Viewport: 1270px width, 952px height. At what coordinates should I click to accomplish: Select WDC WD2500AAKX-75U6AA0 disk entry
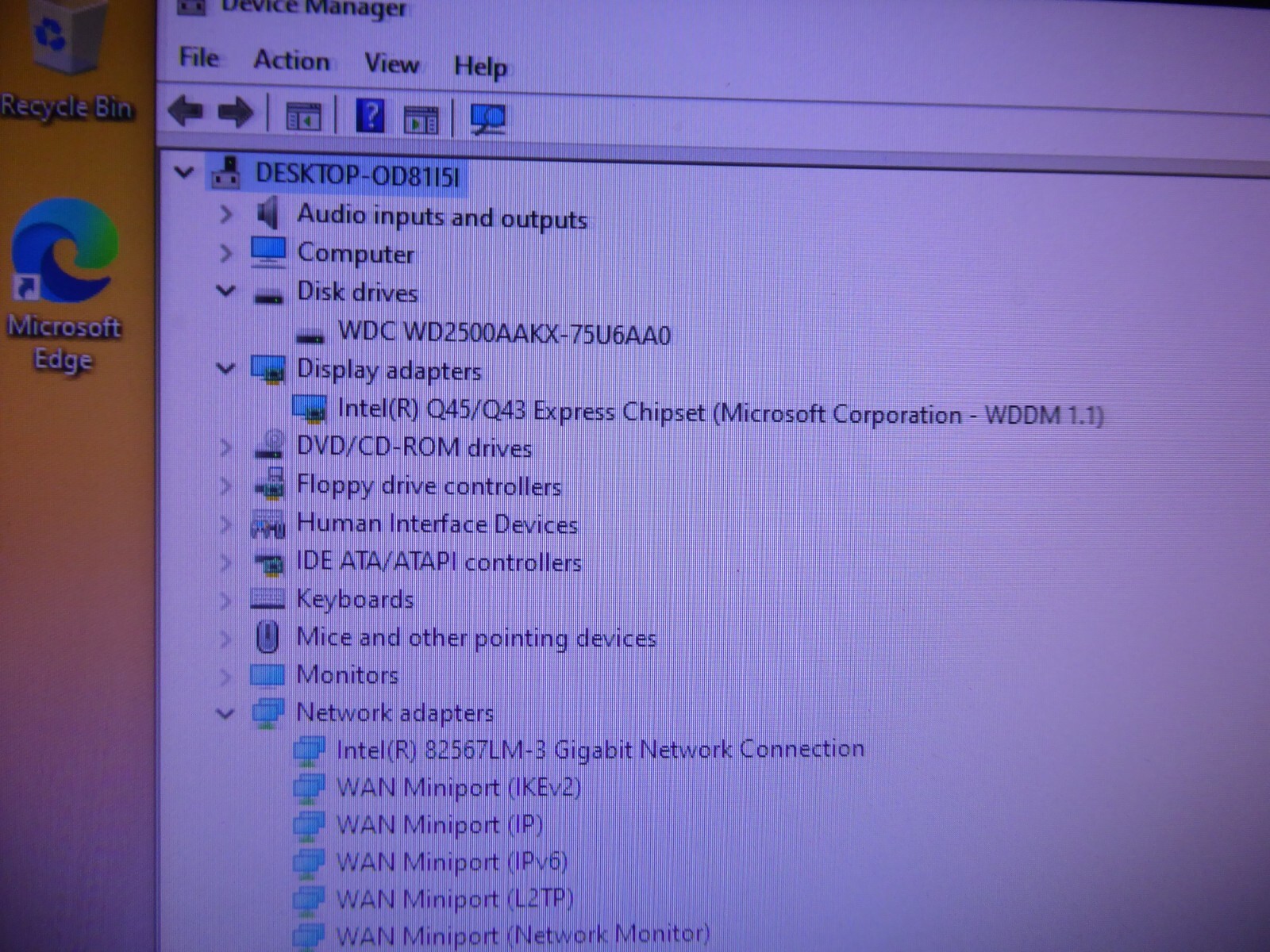(x=504, y=333)
